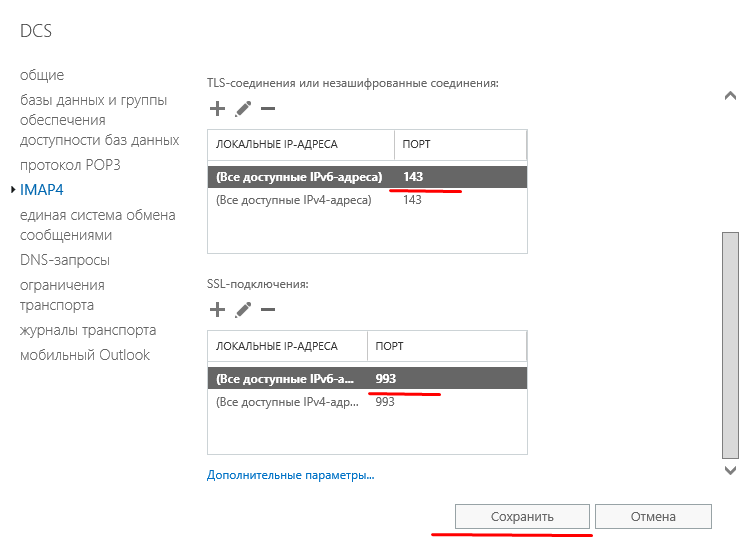Click the ПОРТ column header in TLS table
This screenshot has width=741, height=559.
460,144
